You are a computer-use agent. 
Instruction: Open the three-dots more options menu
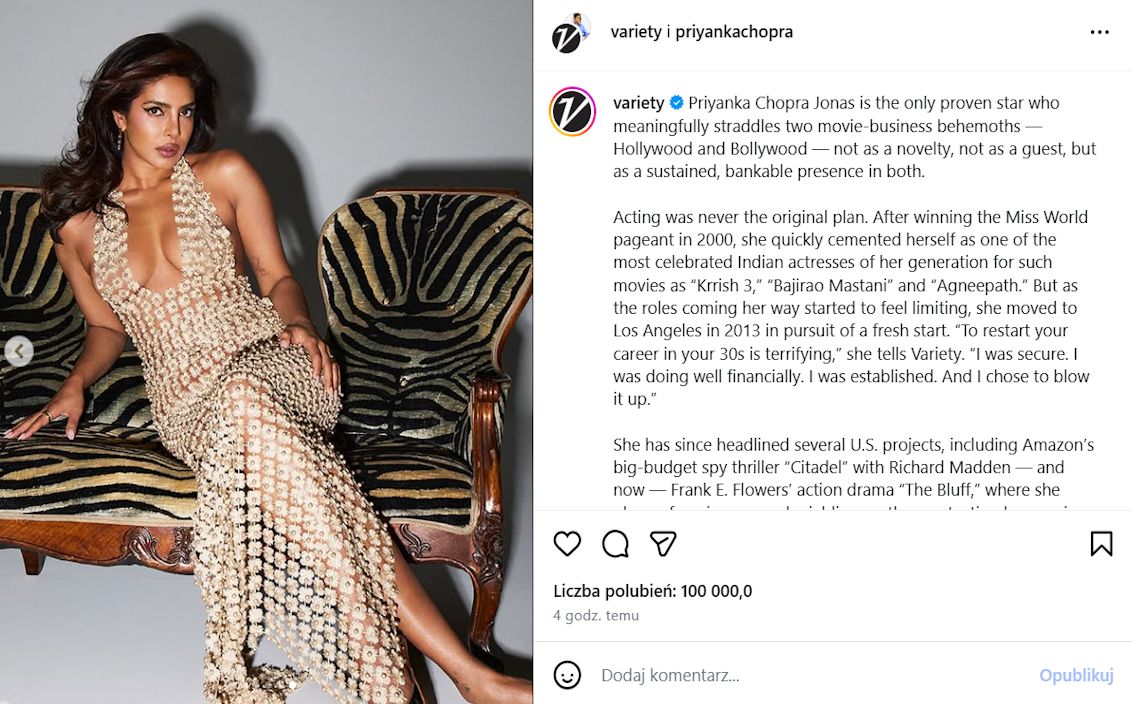point(1100,32)
